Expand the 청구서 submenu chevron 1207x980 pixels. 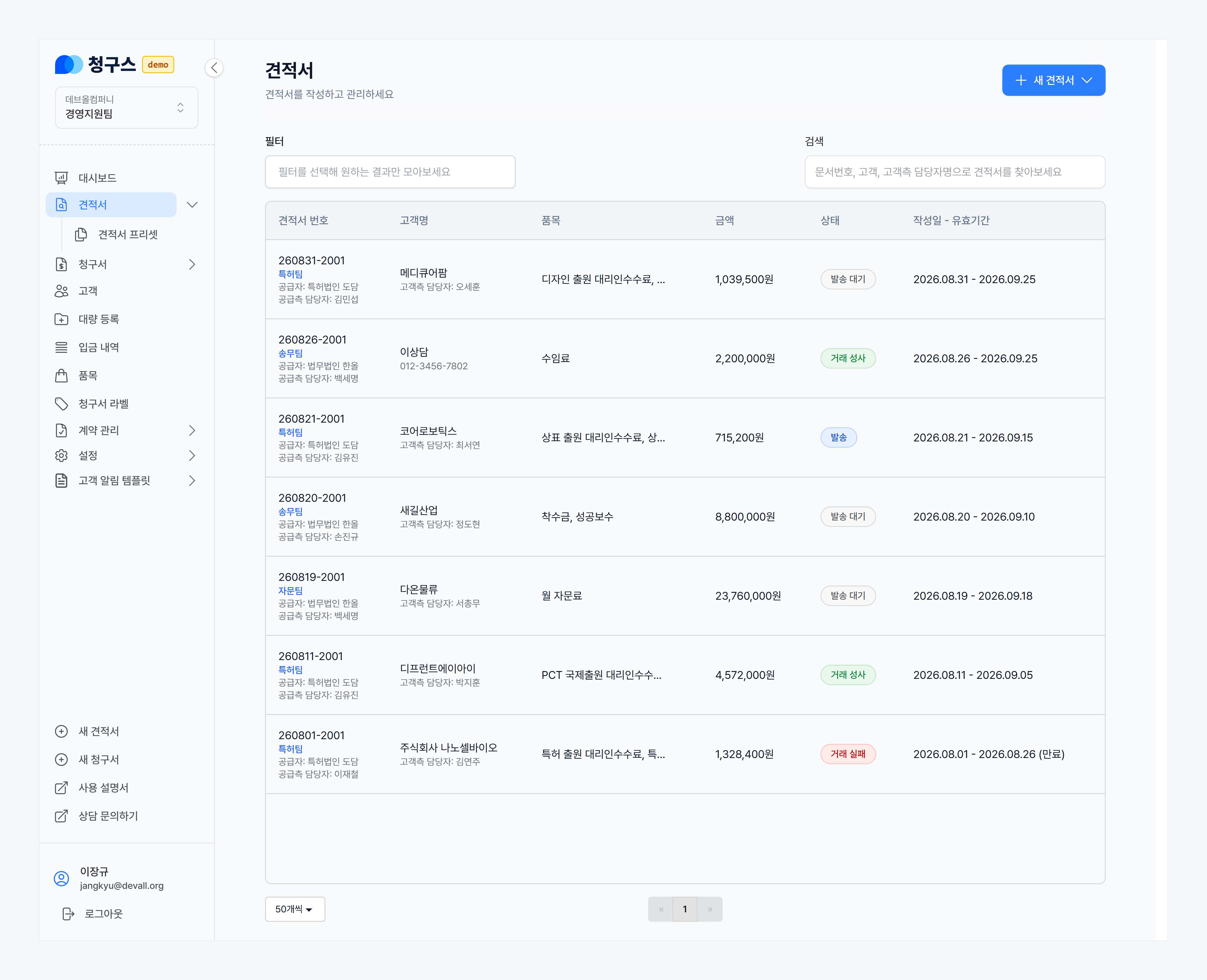[192, 264]
